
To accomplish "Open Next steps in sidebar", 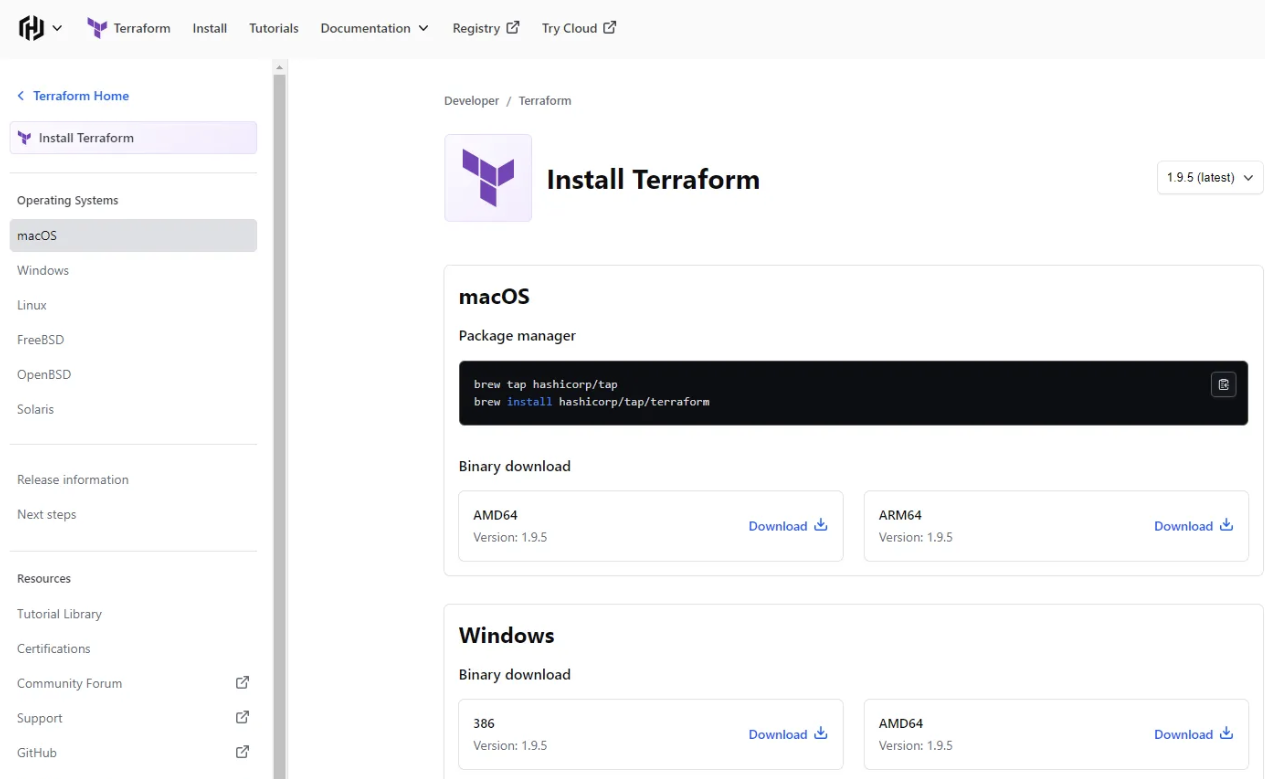I will tap(47, 514).
